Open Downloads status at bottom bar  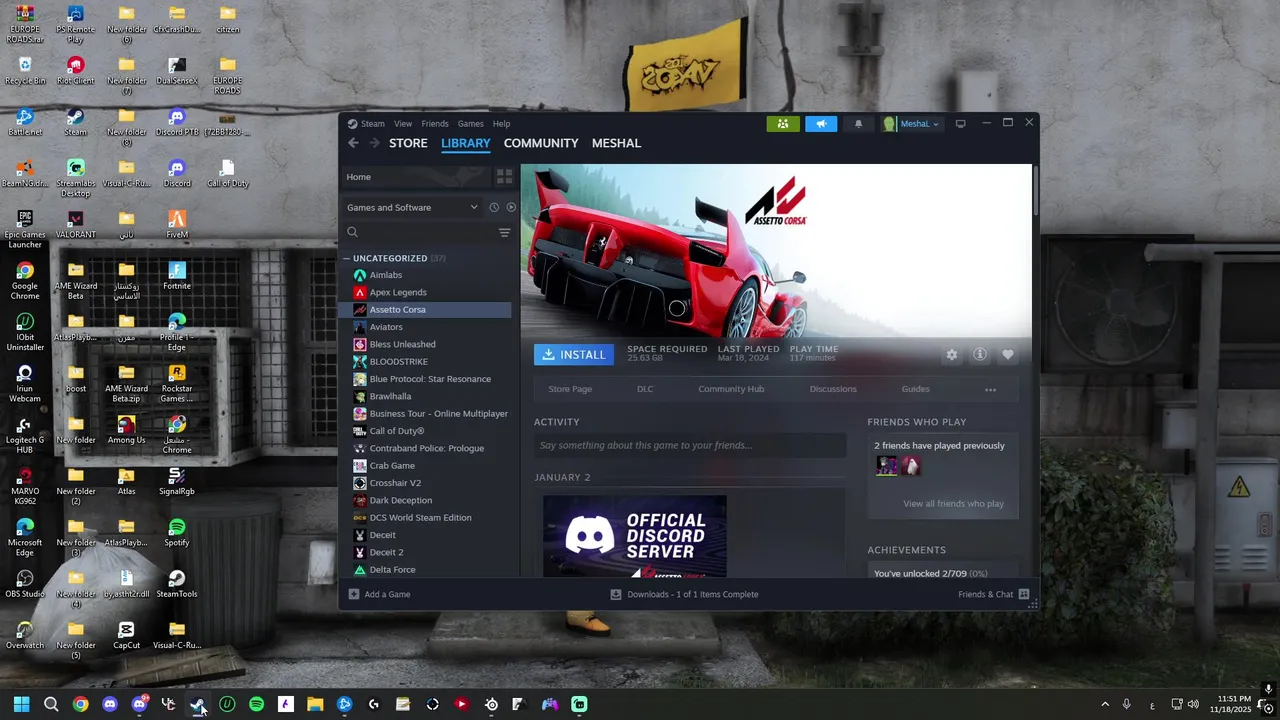[684, 594]
